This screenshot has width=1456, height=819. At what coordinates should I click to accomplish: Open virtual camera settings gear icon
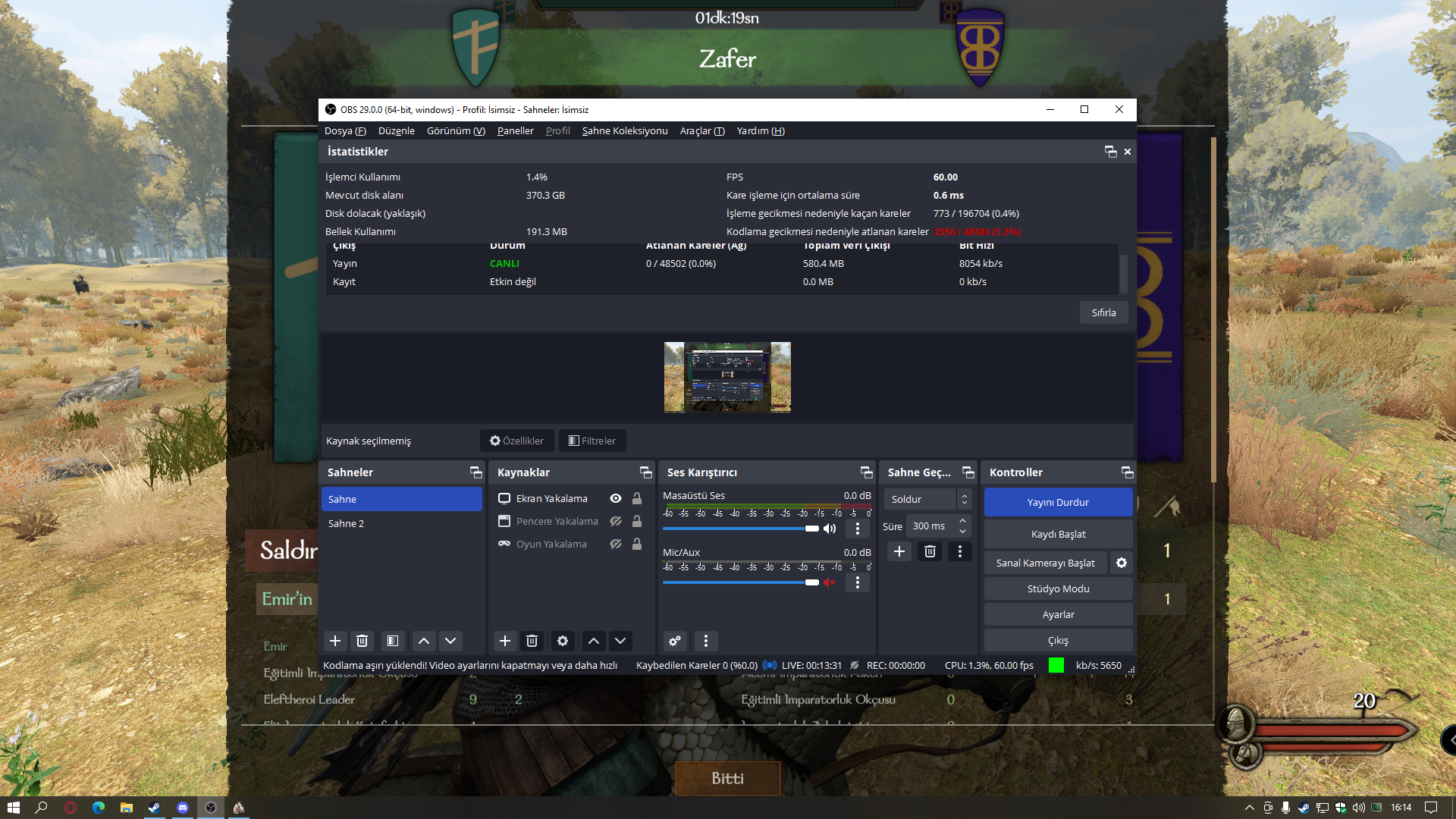tap(1122, 563)
